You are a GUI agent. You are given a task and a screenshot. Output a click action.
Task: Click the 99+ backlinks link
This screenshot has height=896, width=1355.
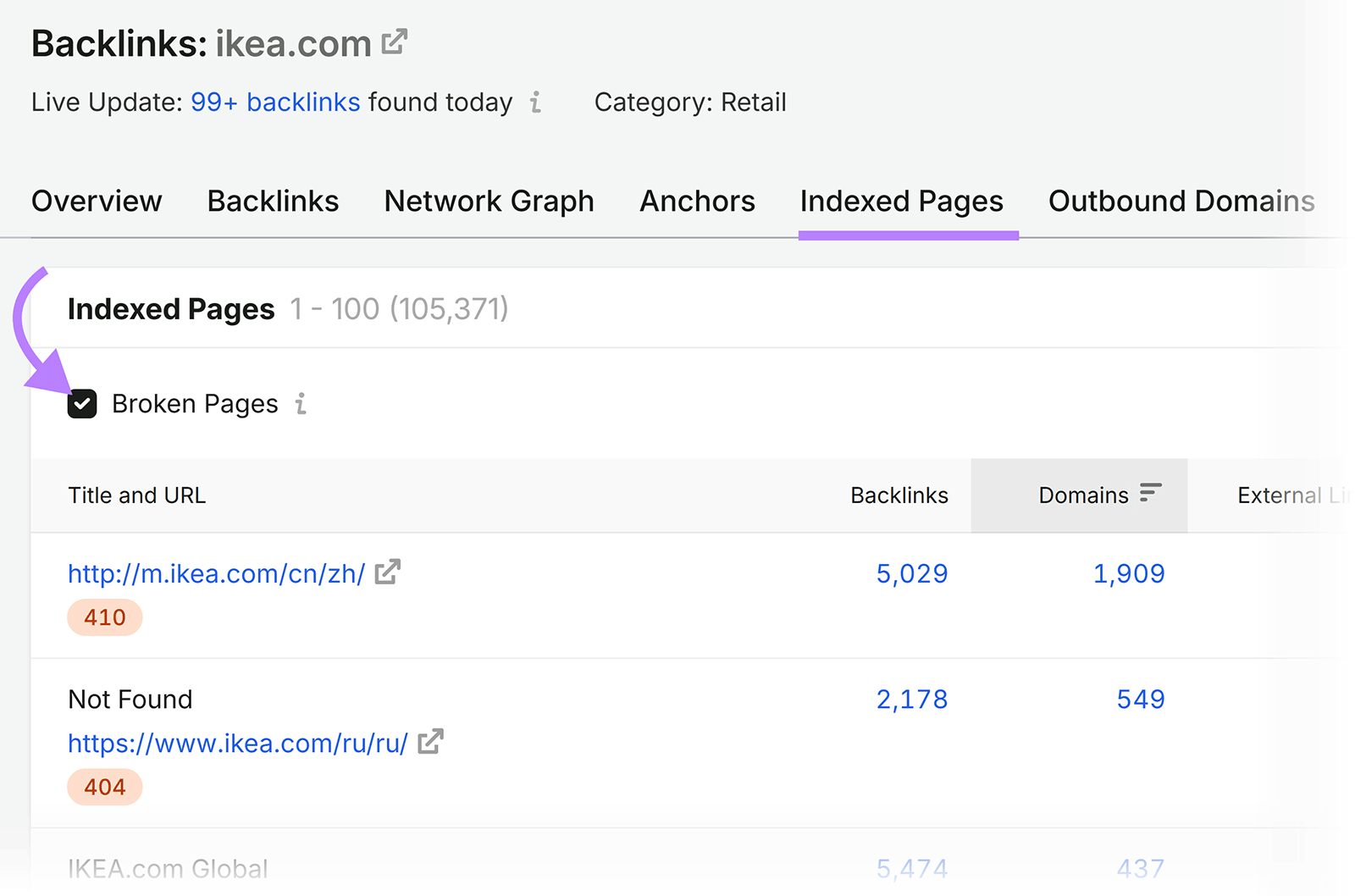pyautogui.click(x=275, y=102)
